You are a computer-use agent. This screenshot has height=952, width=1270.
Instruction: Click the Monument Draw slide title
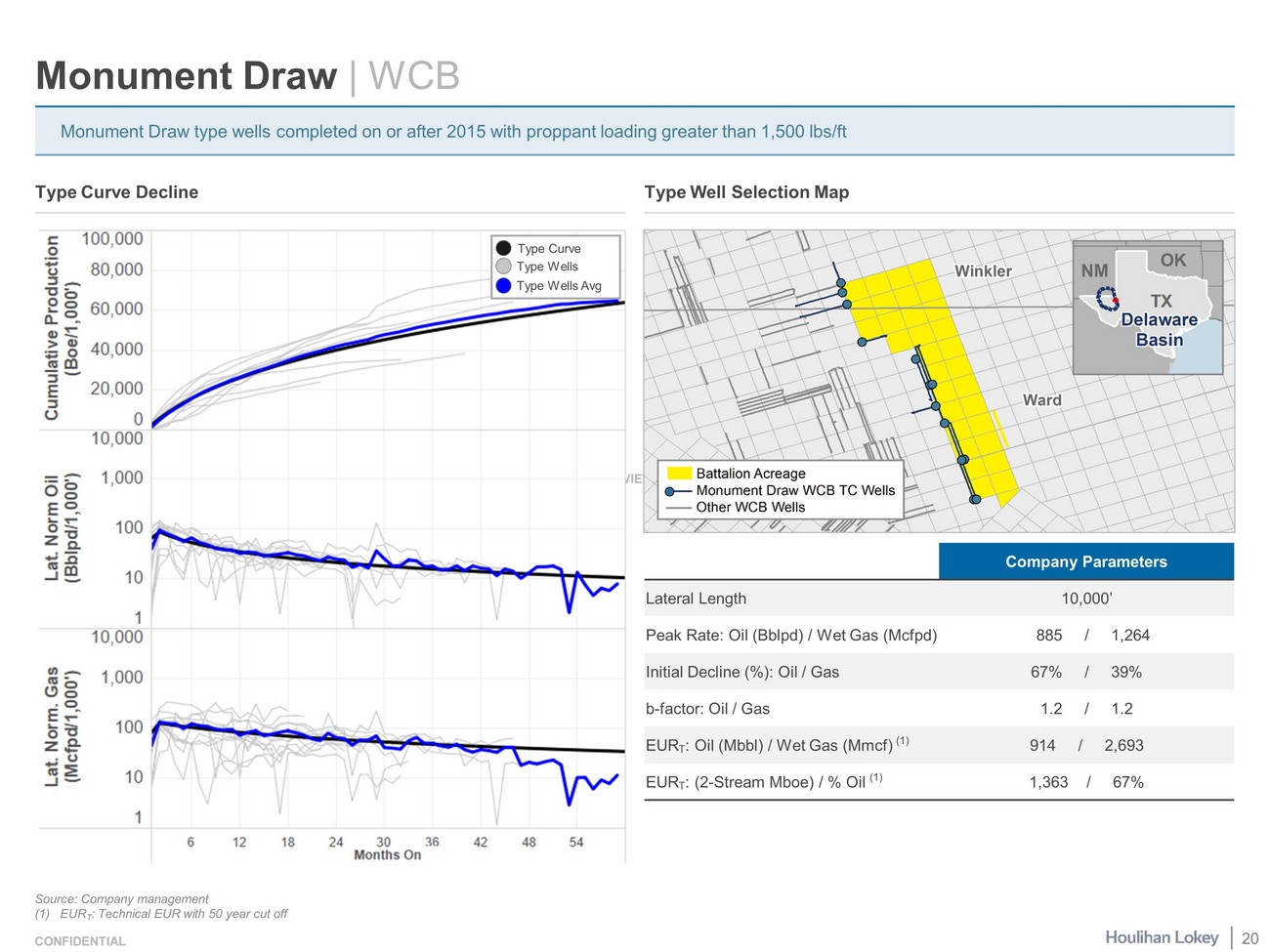[186, 76]
